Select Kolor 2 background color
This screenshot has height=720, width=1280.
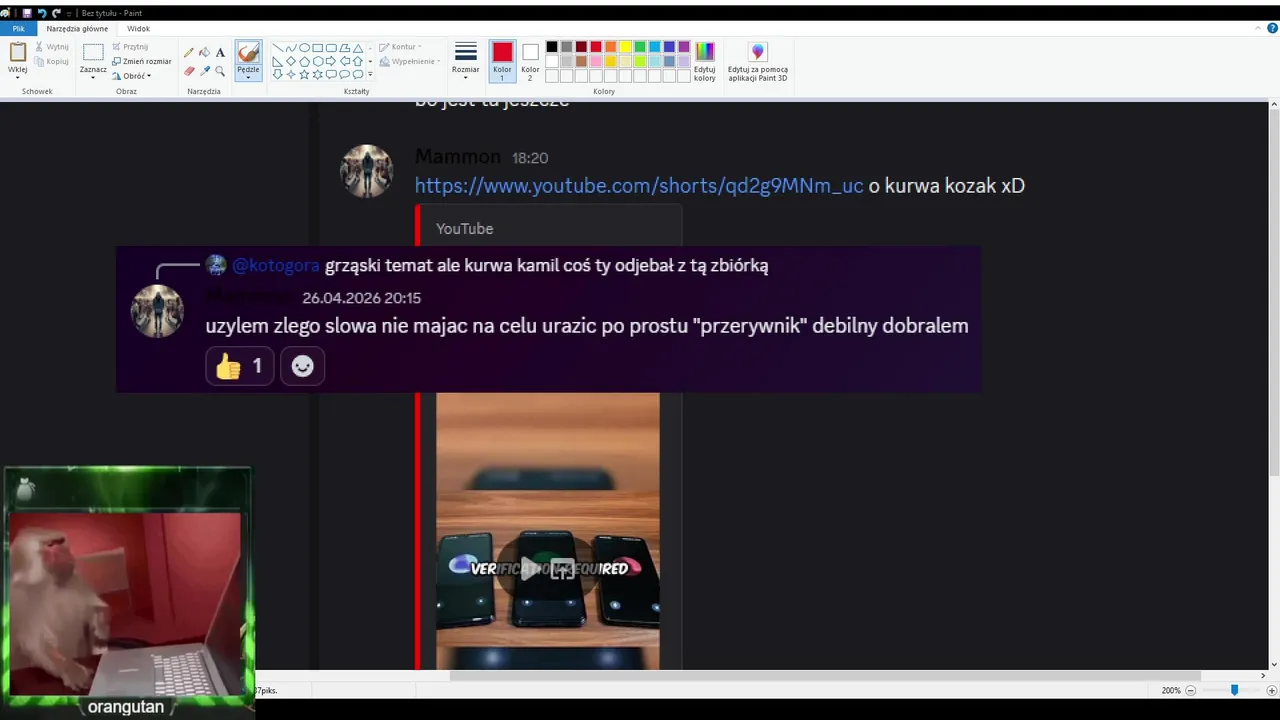530,61
